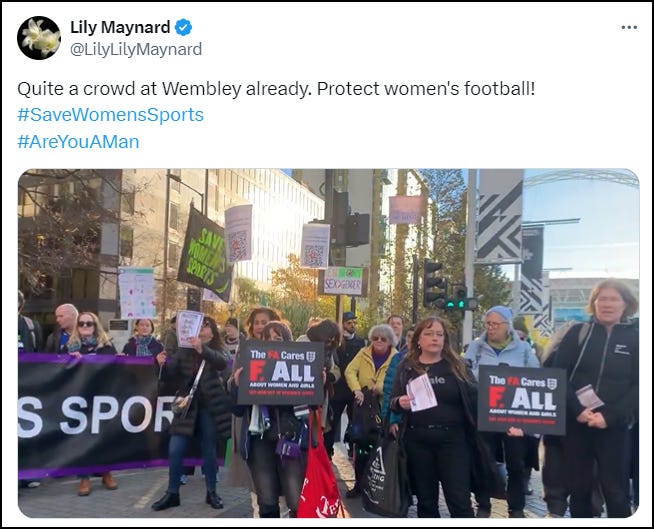Viewport: 654px width, 529px height.
Task: Open the three-dot more options menu
Action: [x=629, y=28]
